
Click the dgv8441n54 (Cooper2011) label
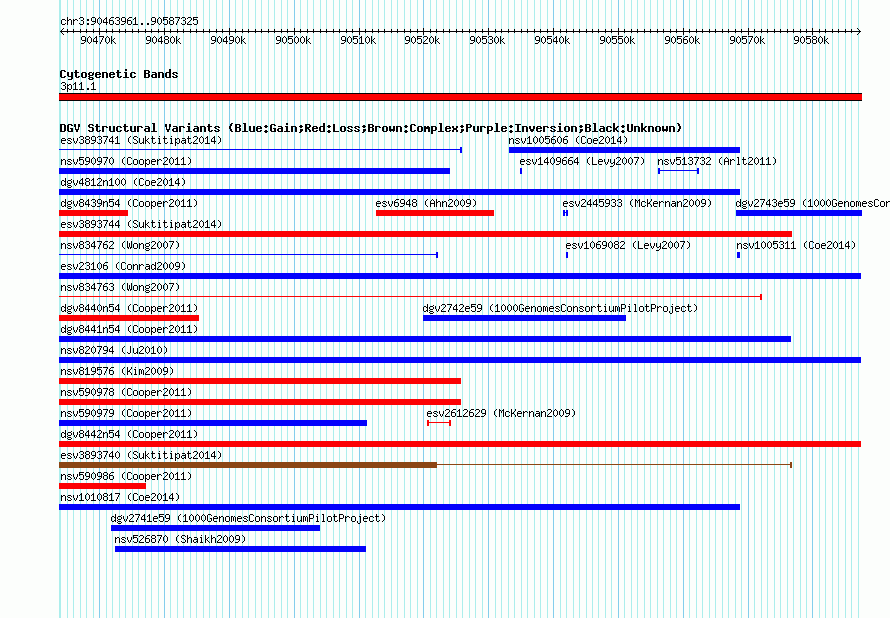[x=129, y=329]
